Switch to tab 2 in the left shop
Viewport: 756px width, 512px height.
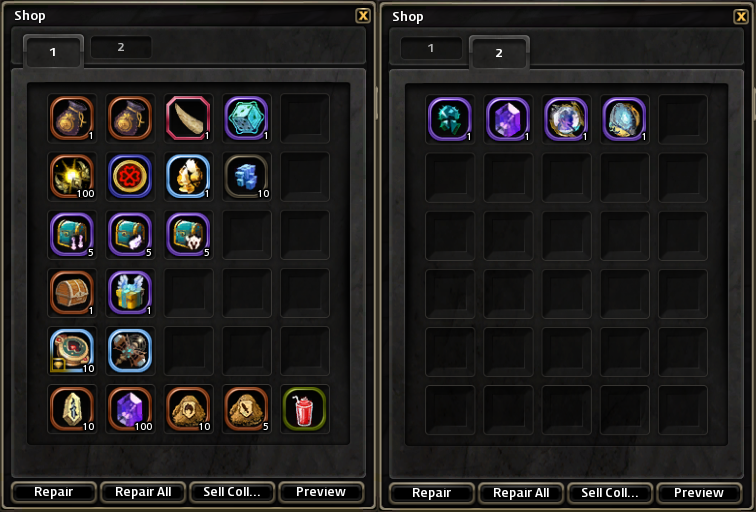click(x=121, y=47)
